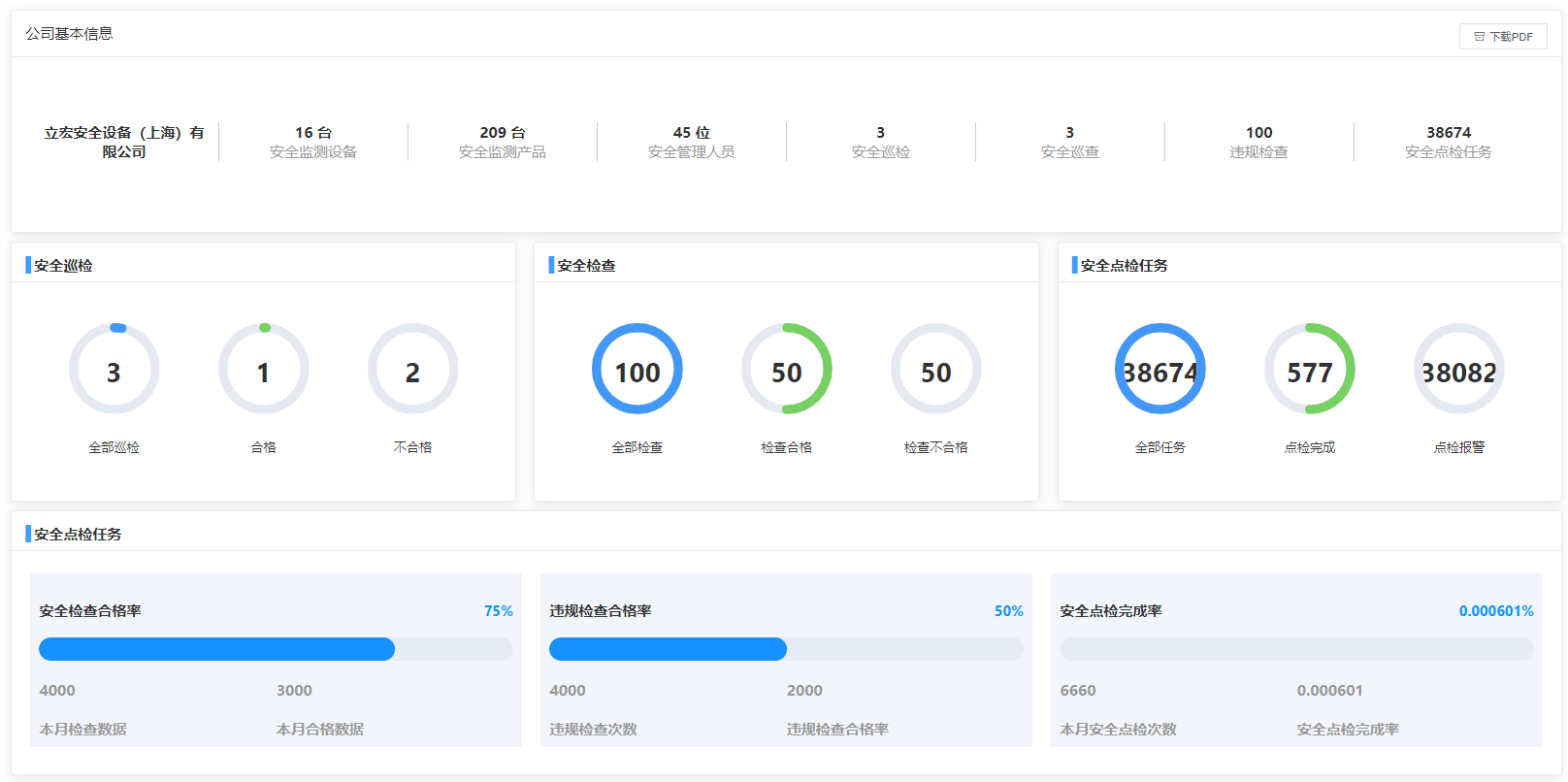The width and height of the screenshot is (1568, 782).
Task: Select the 合格 ring showing 1
Action: click(x=263, y=370)
